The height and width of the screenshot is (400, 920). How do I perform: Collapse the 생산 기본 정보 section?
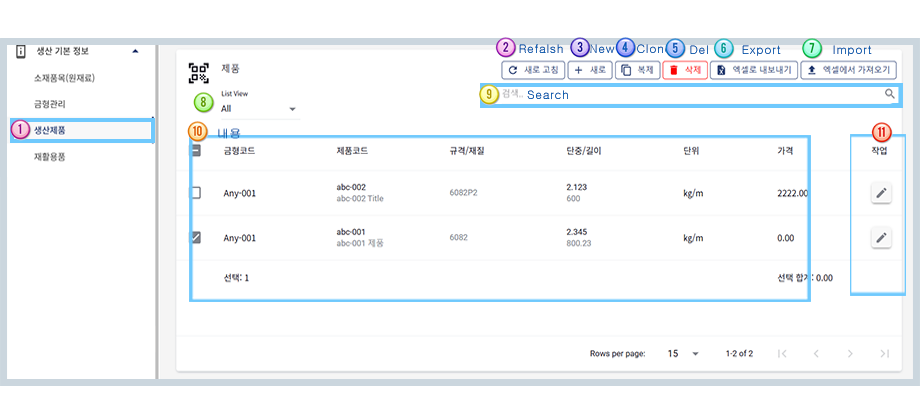[x=135, y=51]
